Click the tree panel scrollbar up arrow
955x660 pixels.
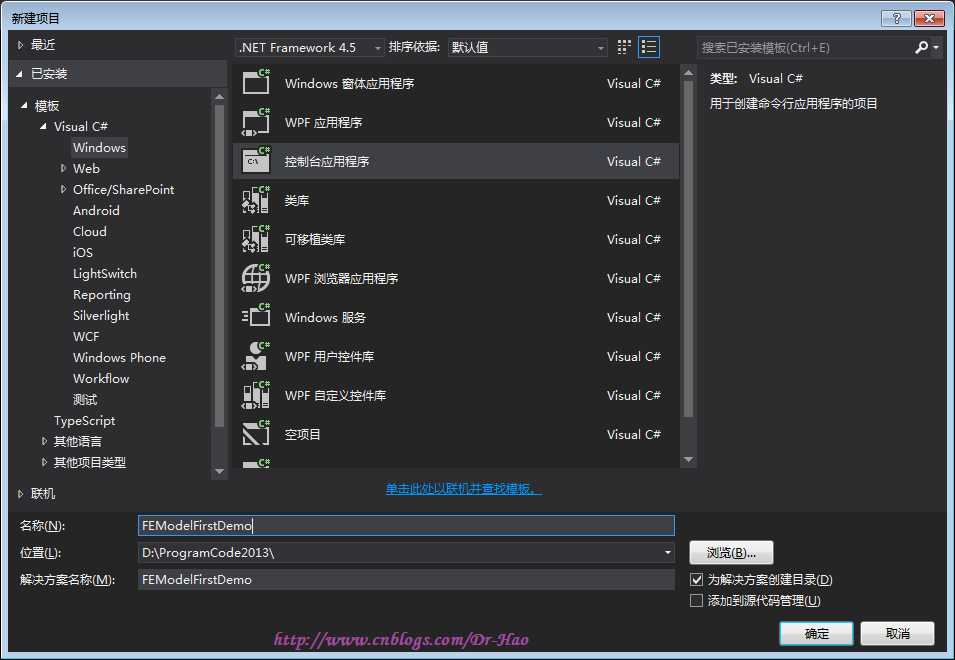(219, 96)
